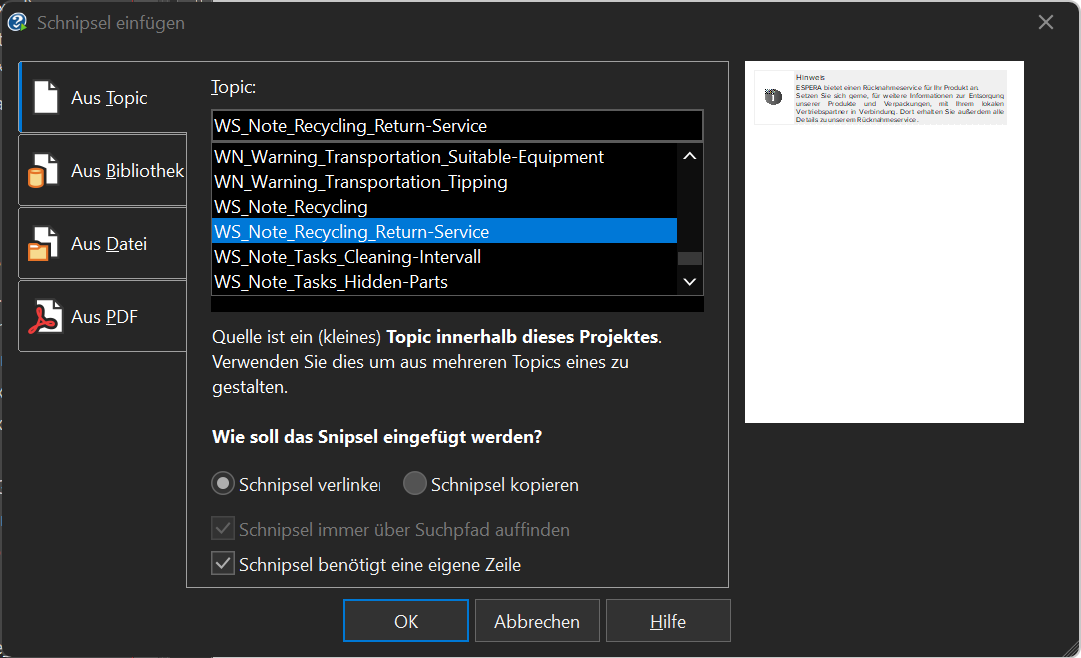Switch to the Aus Bibliothek tab
The width and height of the screenshot is (1081, 658).
click(x=103, y=170)
